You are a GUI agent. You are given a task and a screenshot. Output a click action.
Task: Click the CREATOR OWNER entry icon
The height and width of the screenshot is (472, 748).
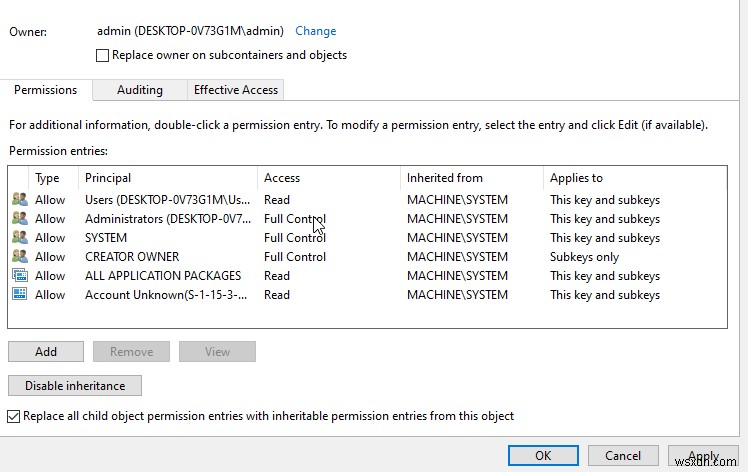point(20,257)
